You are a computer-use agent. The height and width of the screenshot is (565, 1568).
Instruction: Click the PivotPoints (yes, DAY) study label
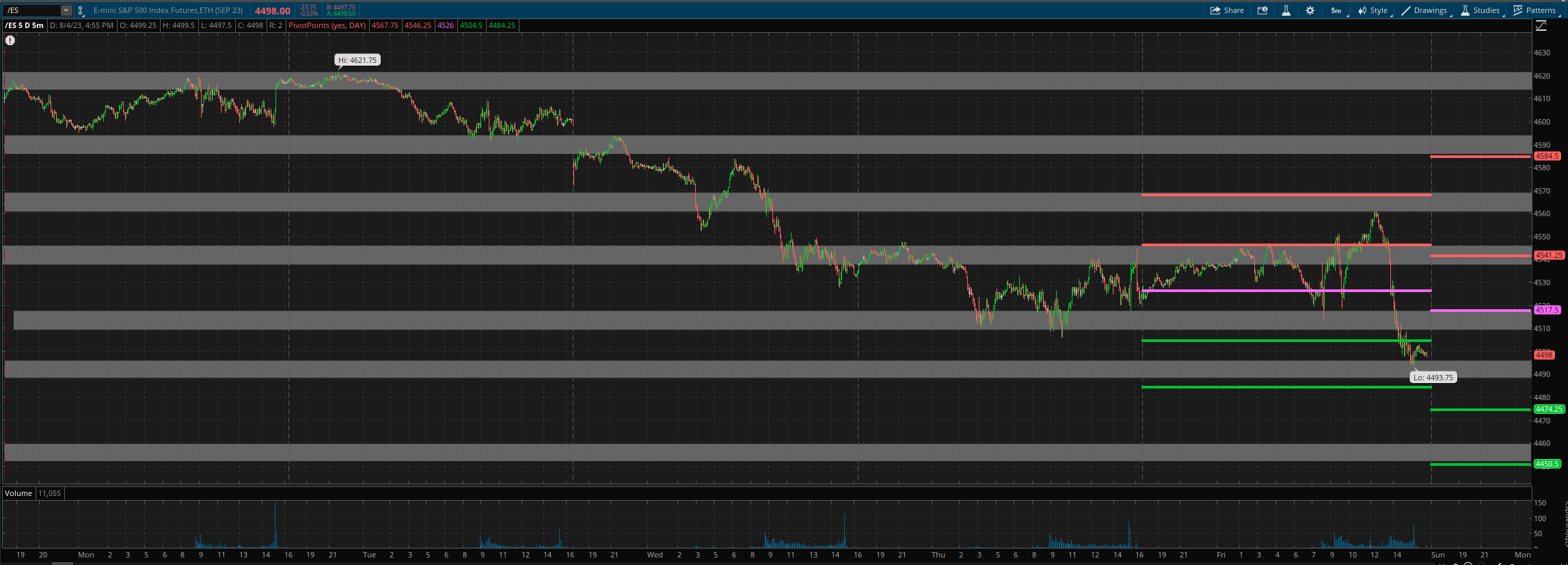pos(327,25)
